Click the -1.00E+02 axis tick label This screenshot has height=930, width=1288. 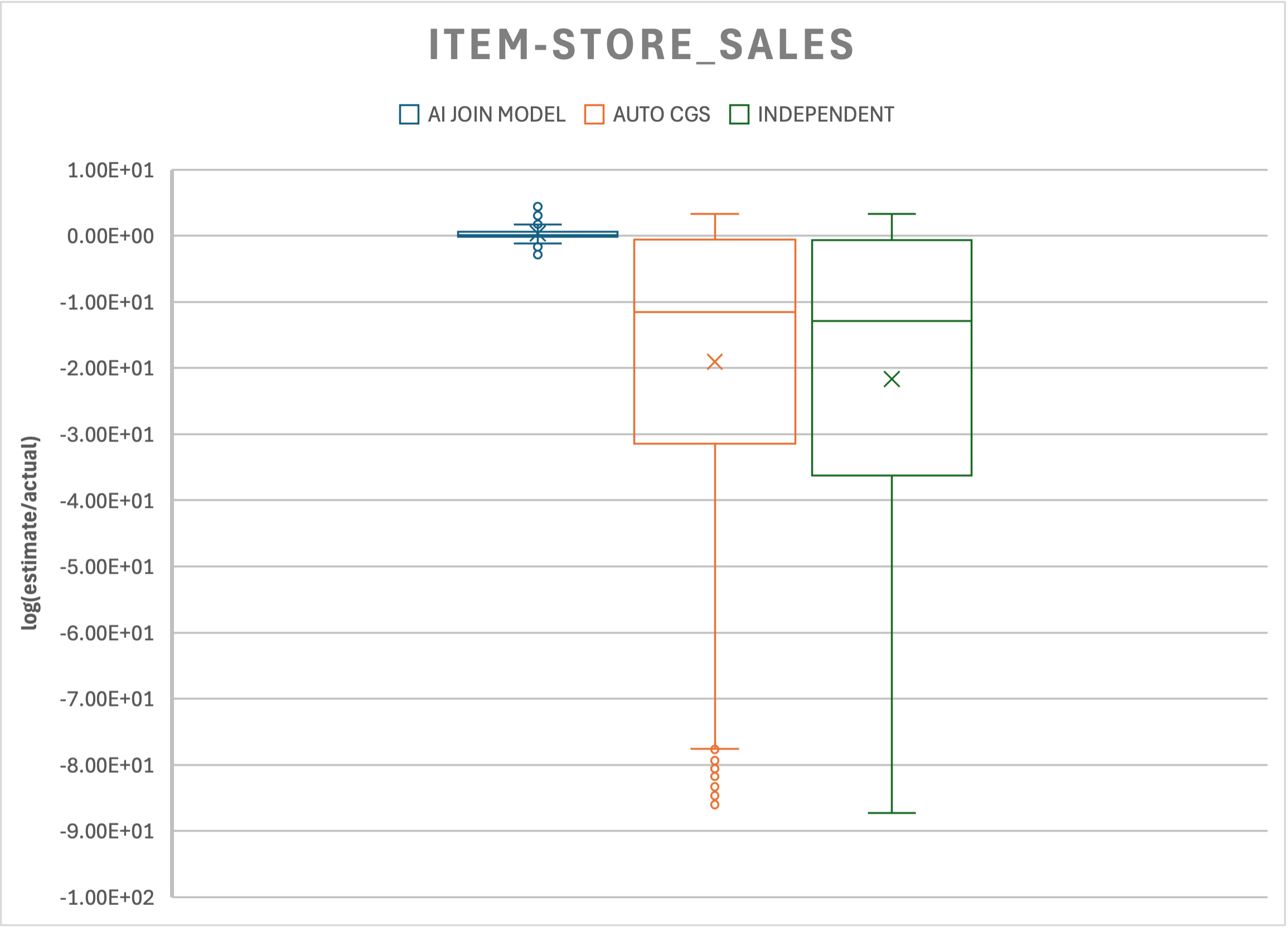[106, 898]
